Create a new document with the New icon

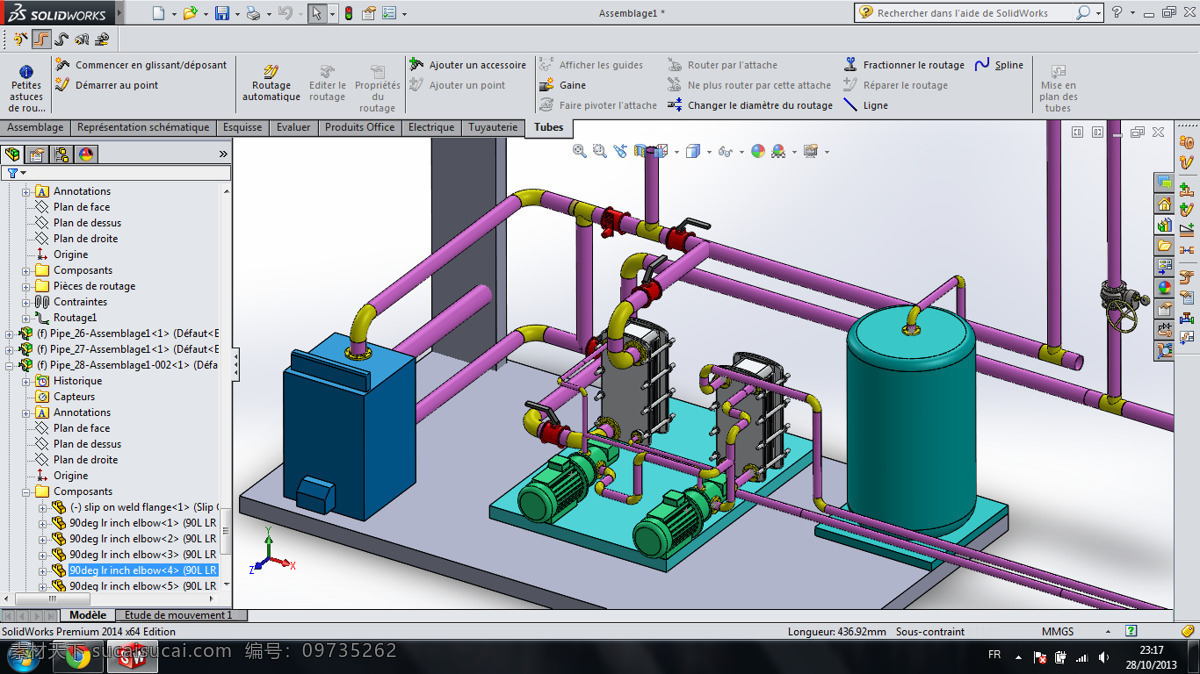pyautogui.click(x=159, y=13)
